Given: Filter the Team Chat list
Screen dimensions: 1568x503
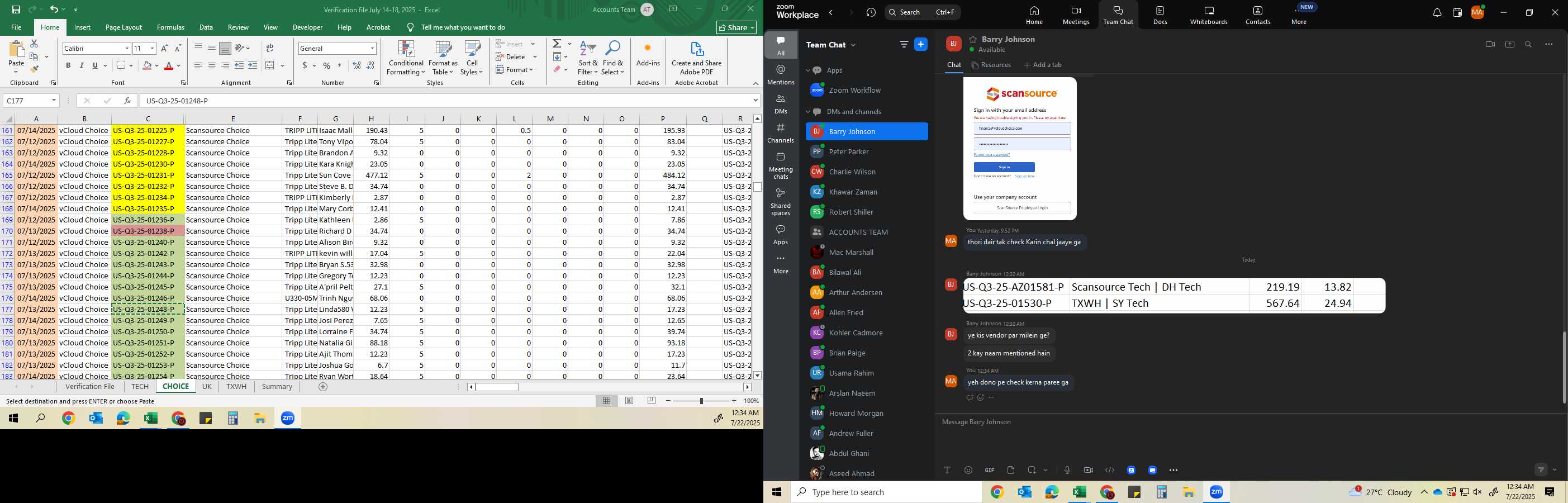Looking at the screenshot, I should click(x=904, y=45).
